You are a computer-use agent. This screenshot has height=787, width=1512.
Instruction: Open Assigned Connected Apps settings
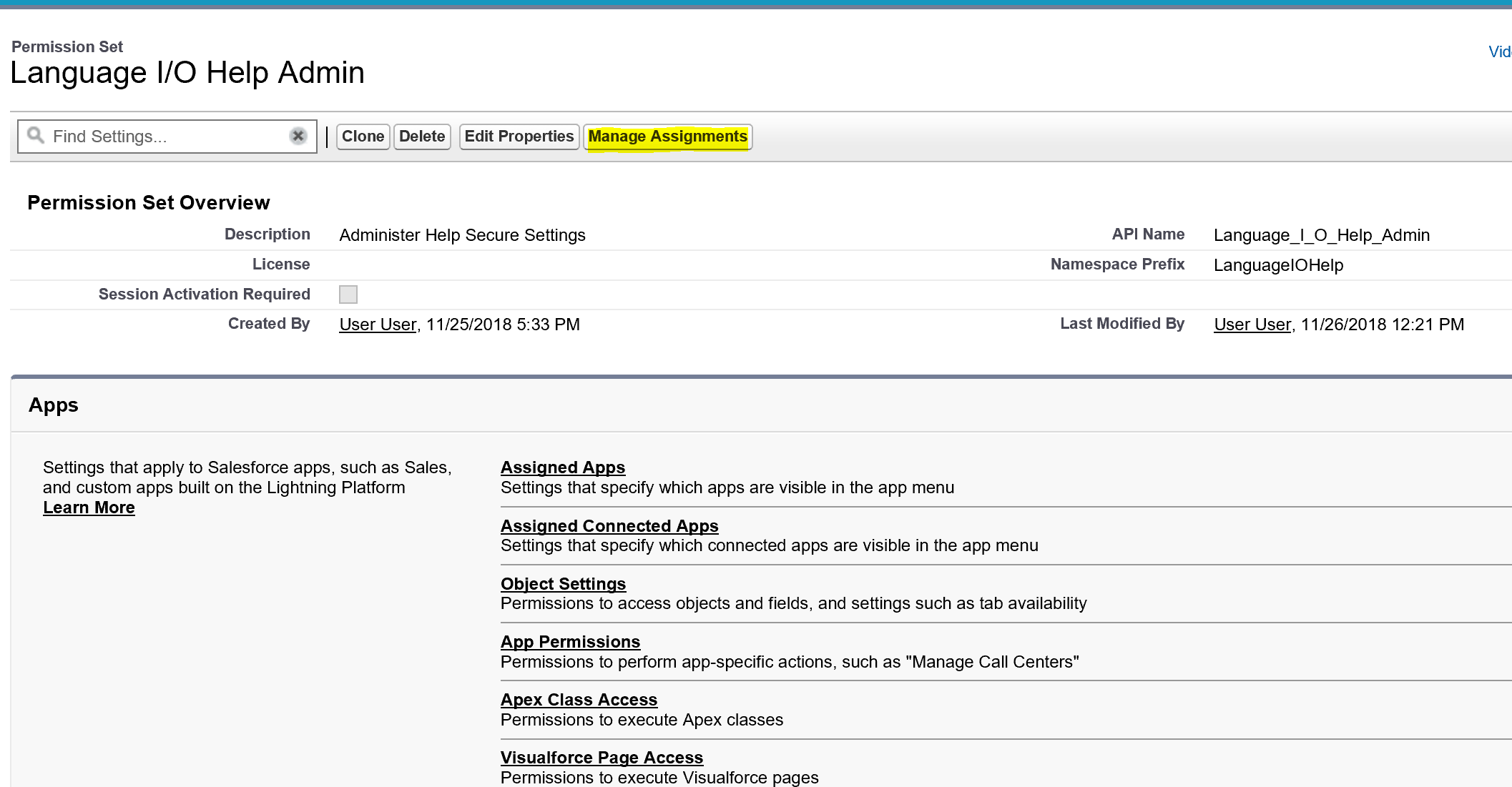click(x=609, y=526)
